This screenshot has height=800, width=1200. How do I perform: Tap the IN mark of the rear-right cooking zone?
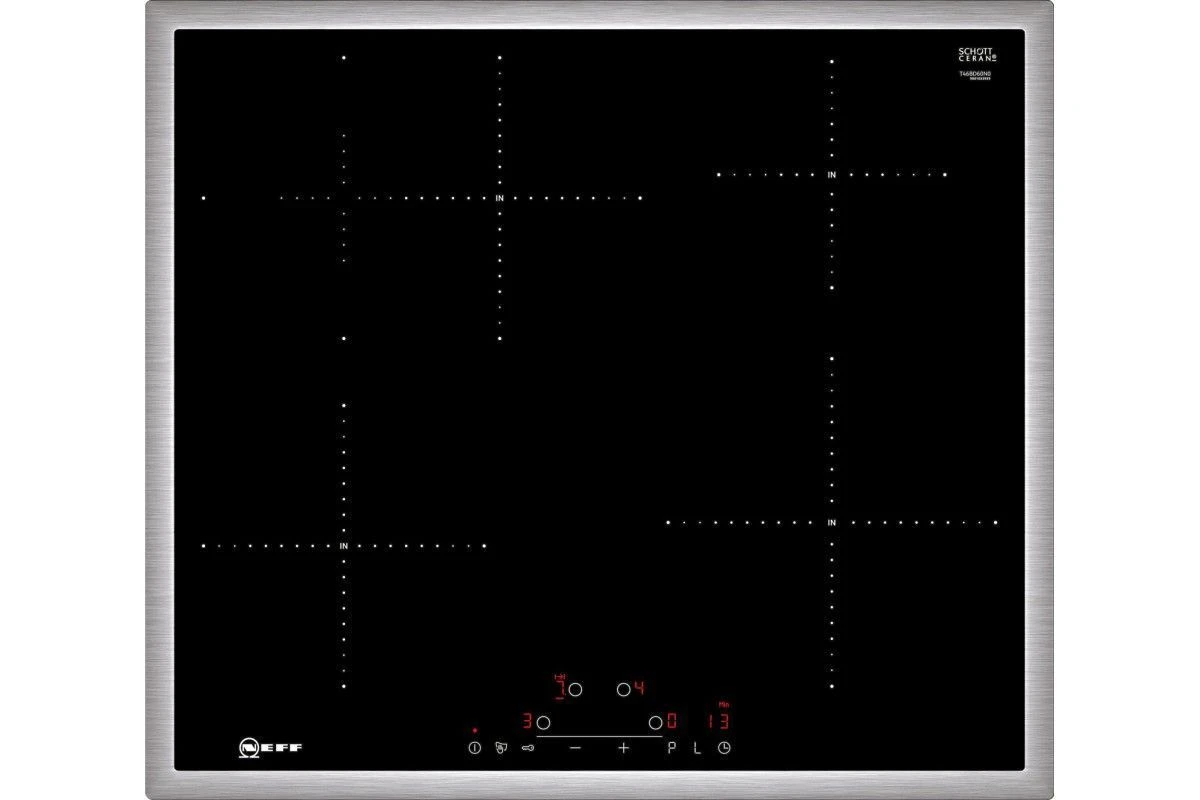click(831, 174)
